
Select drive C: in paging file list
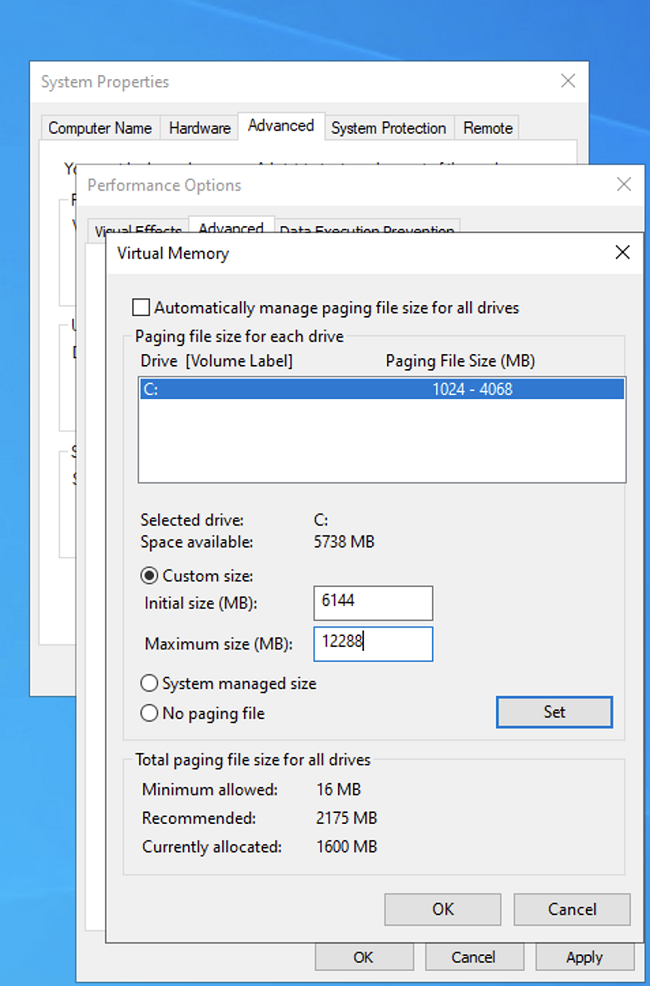(x=382, y=389)
